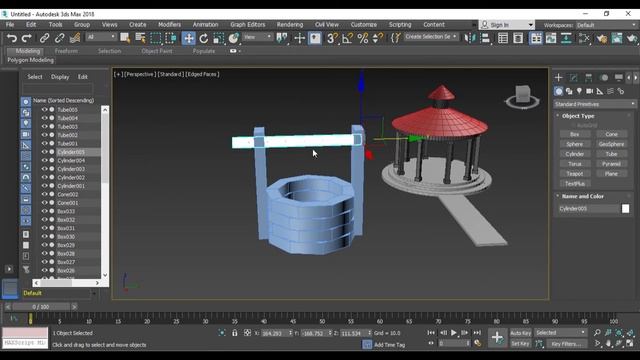Hide Cylinder005 using its eye icon
The width and height of the screenshot is (640, 360).
tap(44, 152)
